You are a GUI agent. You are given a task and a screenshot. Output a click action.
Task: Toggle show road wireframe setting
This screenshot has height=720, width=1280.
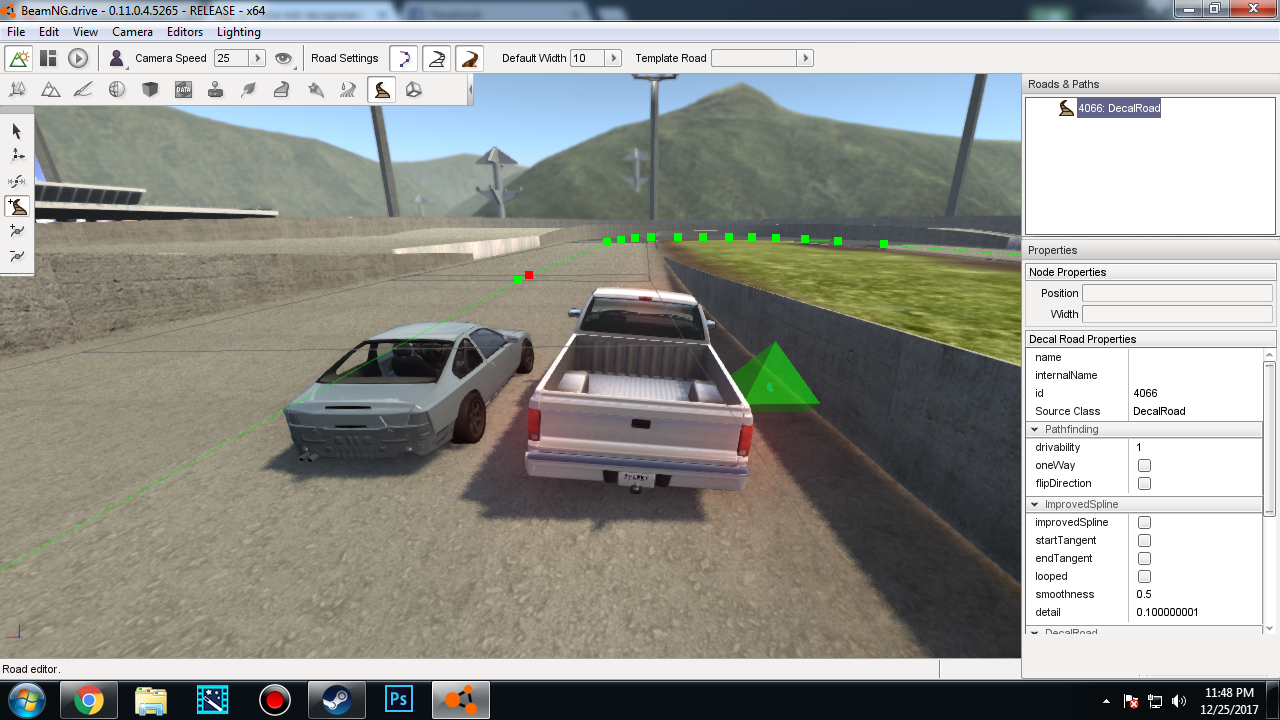[436, 58]
